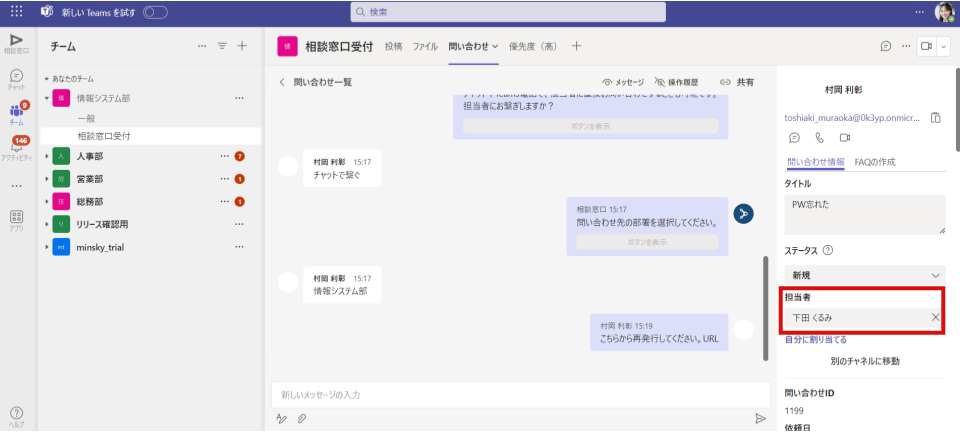The image size is (960, 434).
Task: Open more options for minsky_trial
Action: 239,247
